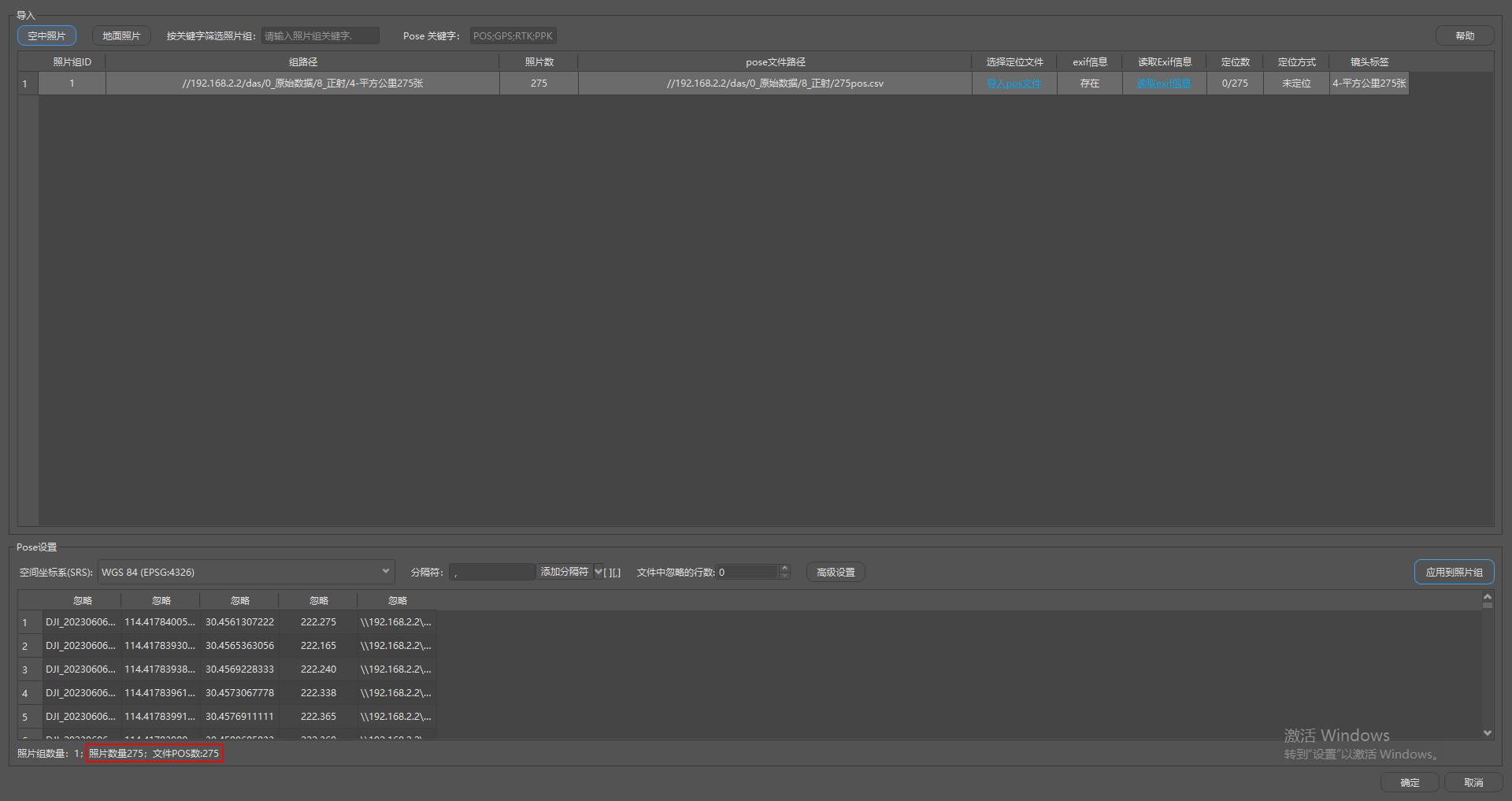The width and height of the screenshot is (1512, 801).
Task: Click the 存在 exif info cell
Action: coord(1090,83)
